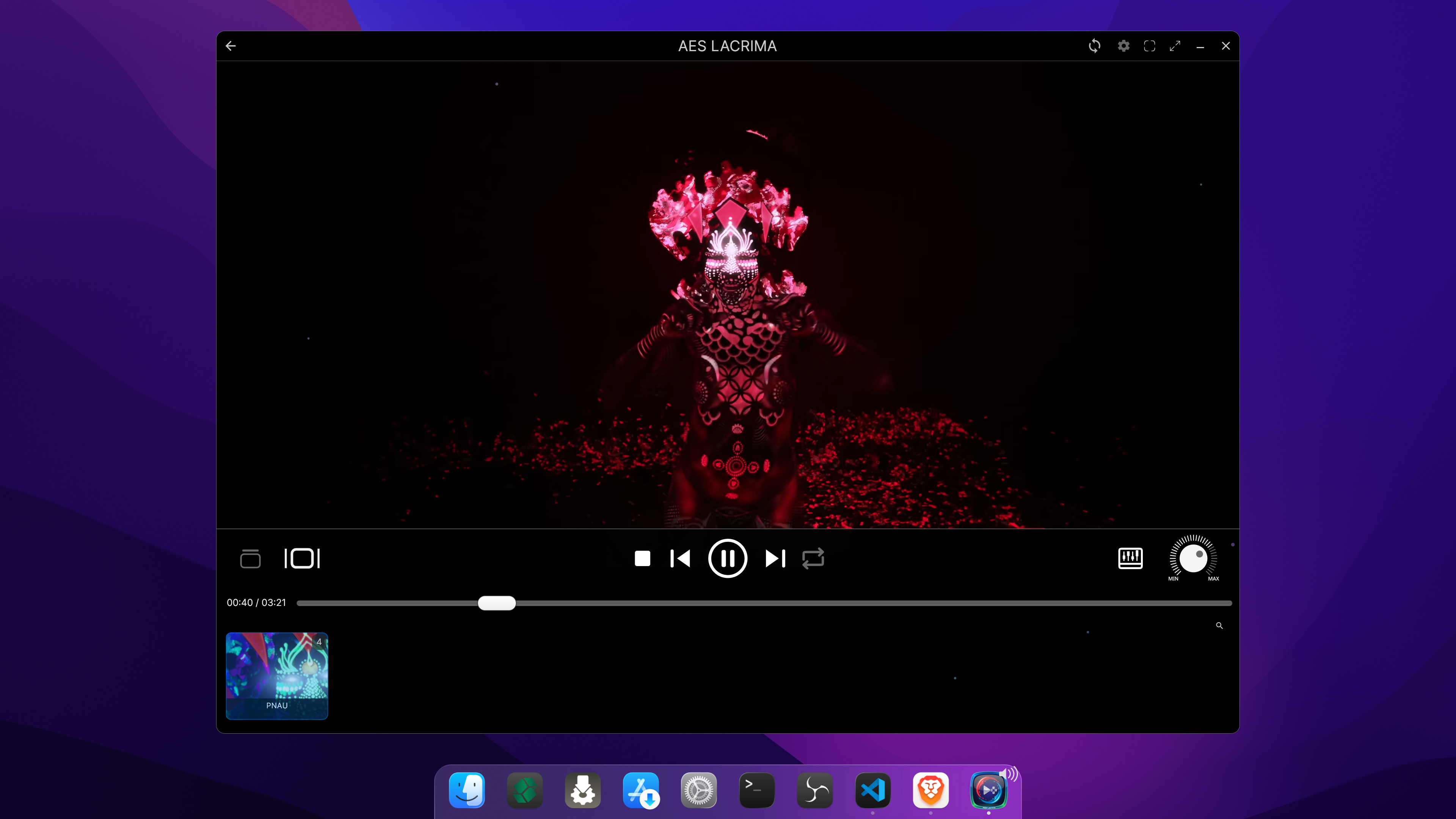Open Brave browser from the dock
Screen dimensions: 1456x819
point(931,790)
